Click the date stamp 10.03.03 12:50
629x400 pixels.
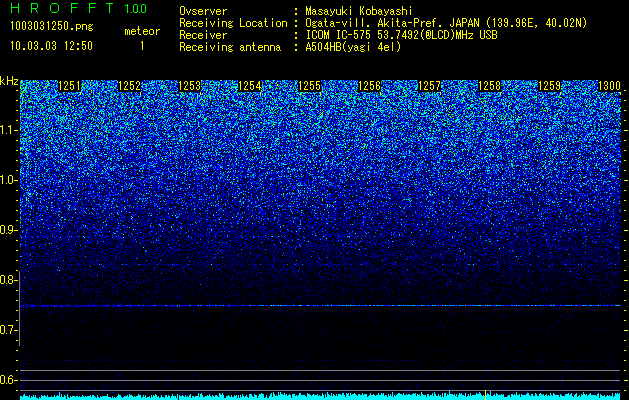tap(51, 46)
